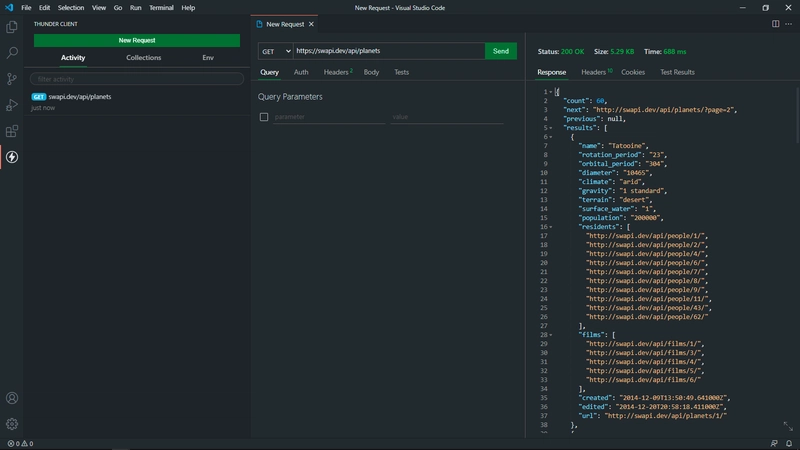
Task: Click the green New Request button
Action: point(137,40)
